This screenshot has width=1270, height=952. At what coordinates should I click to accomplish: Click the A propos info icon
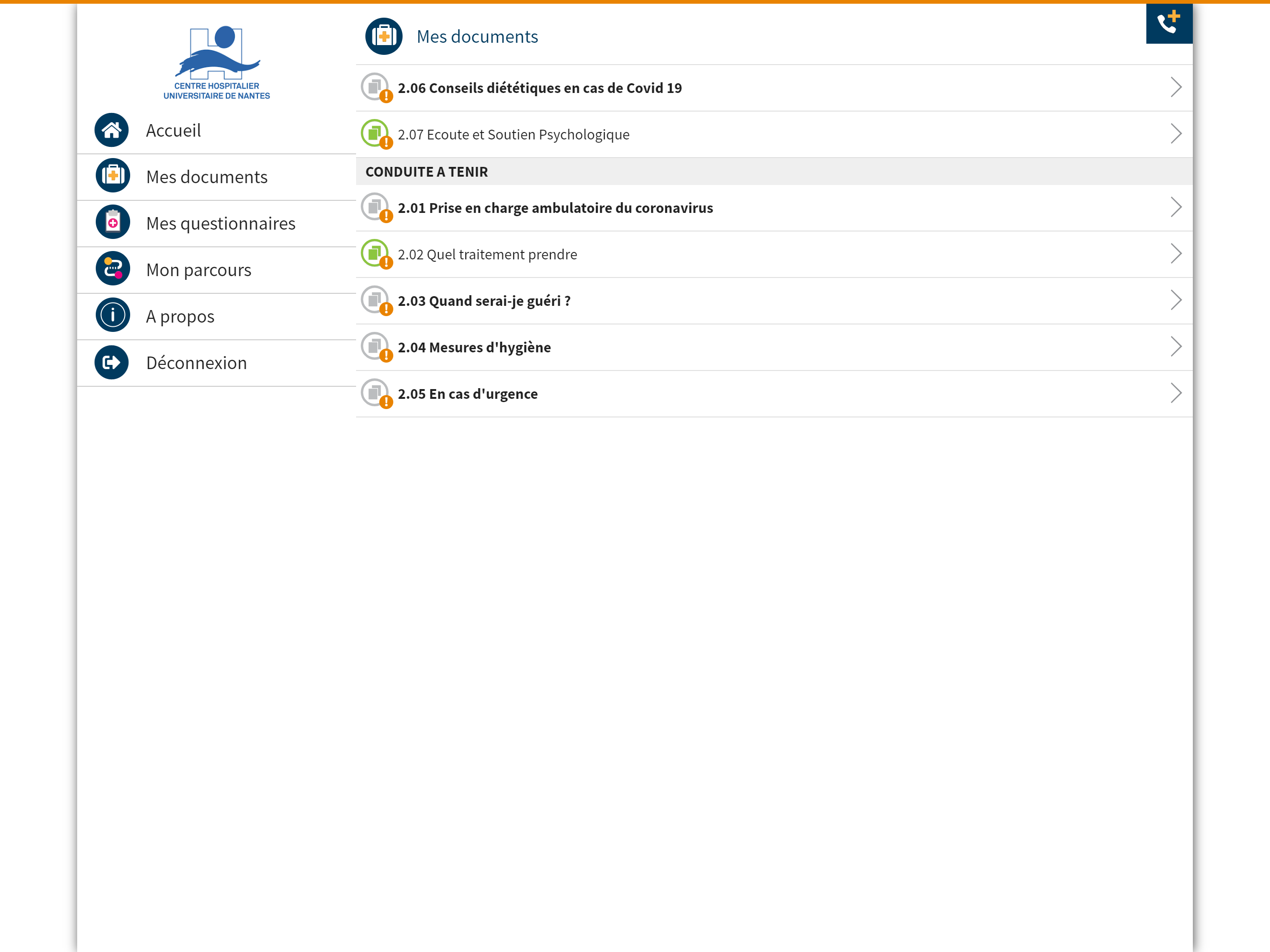[x=112, y=315]
